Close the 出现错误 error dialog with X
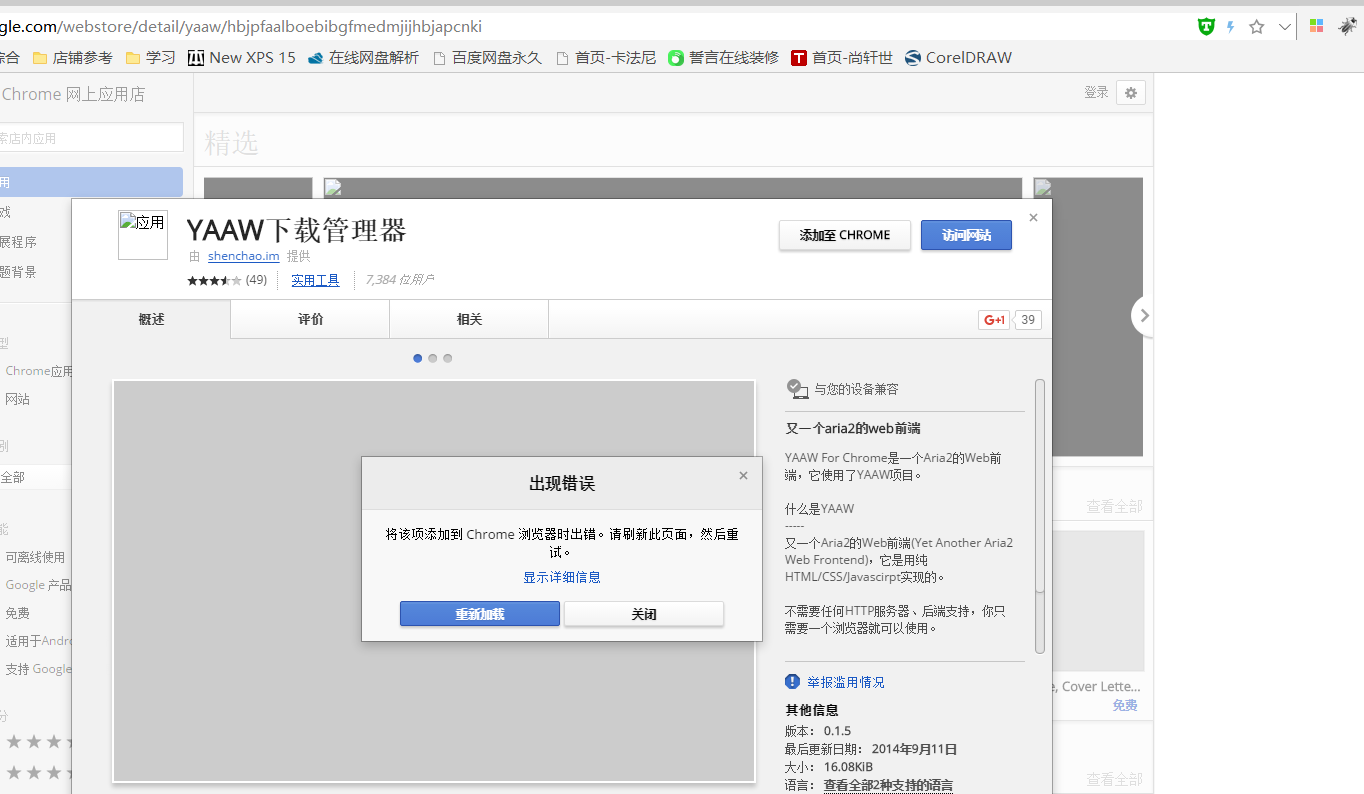This screenshot has height=794, width=1364. click(x=743, y=476)
